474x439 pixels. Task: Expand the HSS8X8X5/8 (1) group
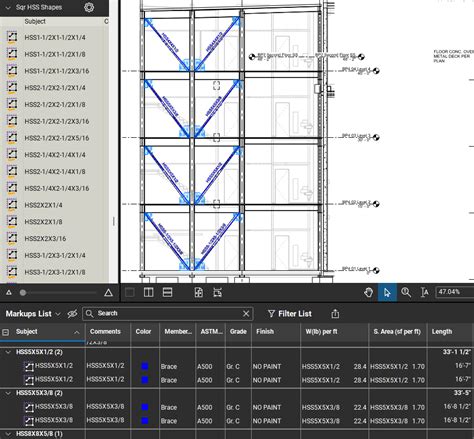tap(8, 434)
